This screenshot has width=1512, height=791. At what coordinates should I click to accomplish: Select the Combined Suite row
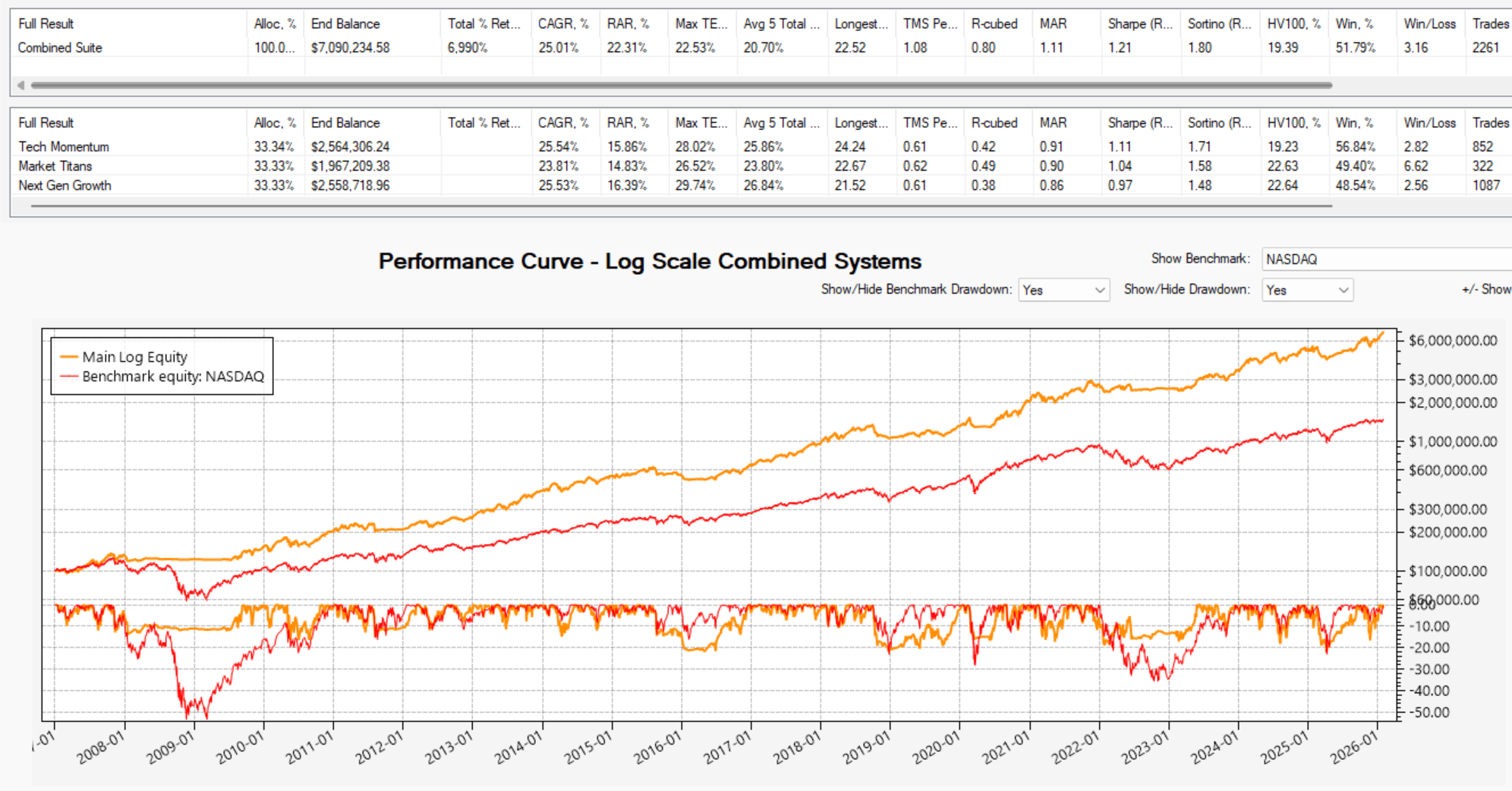(60, 48)
